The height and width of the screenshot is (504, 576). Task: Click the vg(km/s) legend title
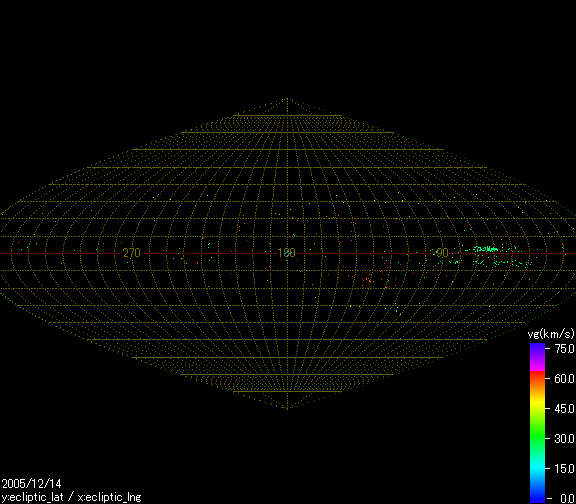(551, 334)
